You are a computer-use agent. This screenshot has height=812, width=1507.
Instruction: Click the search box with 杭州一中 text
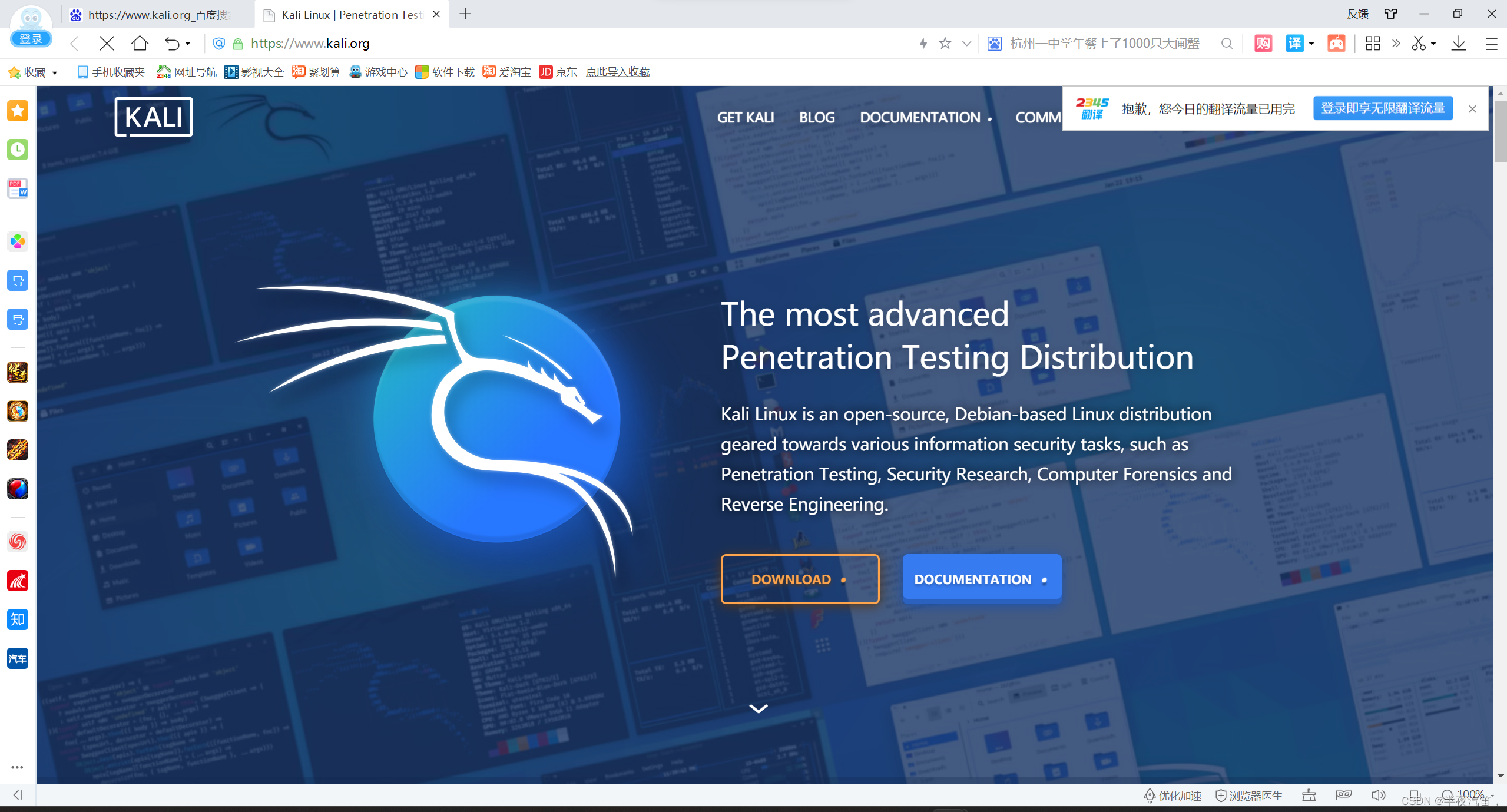coord(1104,43)
